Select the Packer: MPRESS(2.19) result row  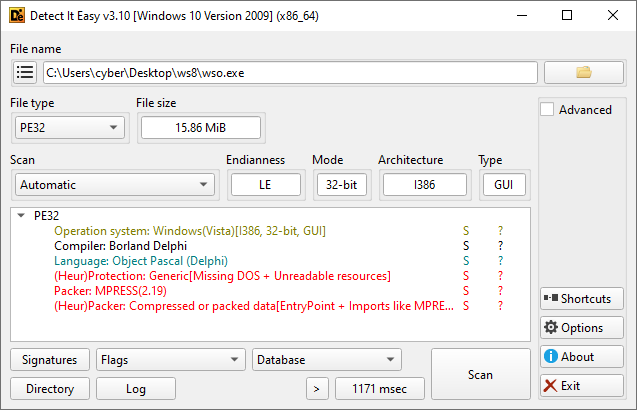tap(110, 291)
